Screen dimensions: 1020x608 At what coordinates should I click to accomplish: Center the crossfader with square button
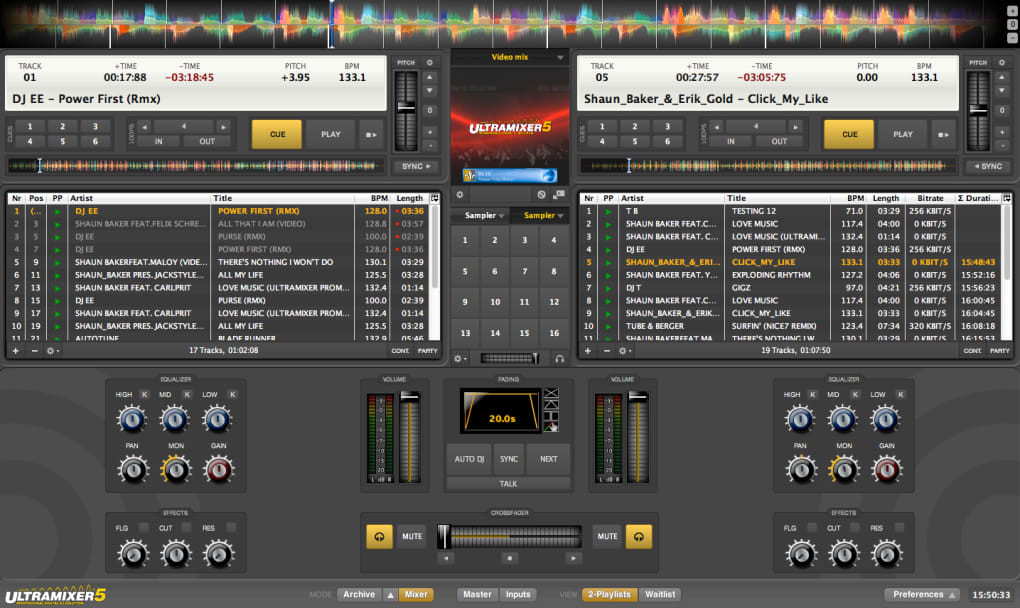(x=509, y=558)
